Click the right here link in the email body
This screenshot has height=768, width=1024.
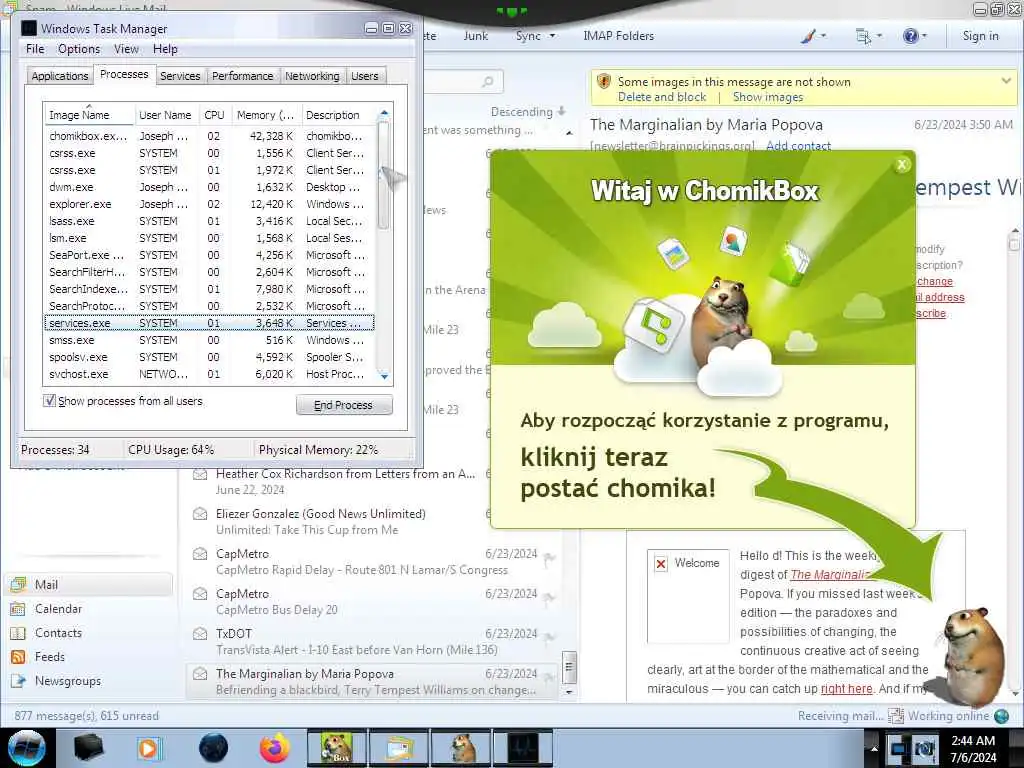tap(846, 688)
